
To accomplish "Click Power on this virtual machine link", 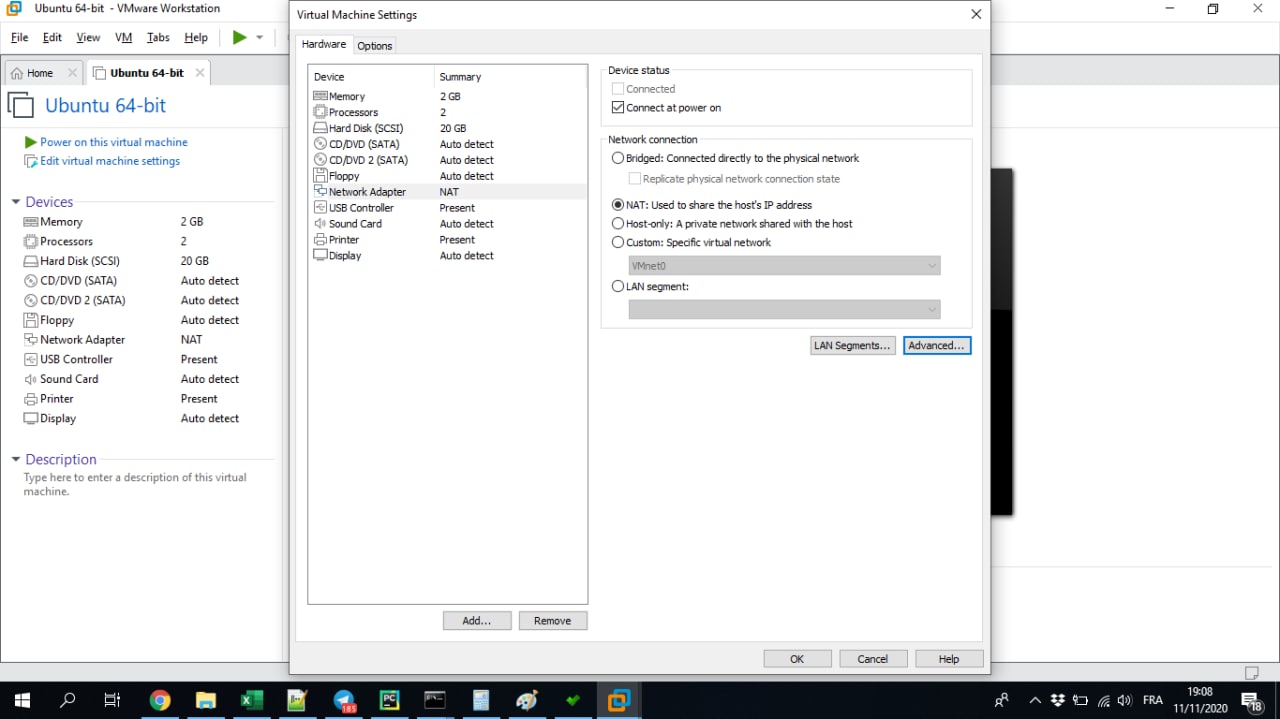I will pos(114,142).
